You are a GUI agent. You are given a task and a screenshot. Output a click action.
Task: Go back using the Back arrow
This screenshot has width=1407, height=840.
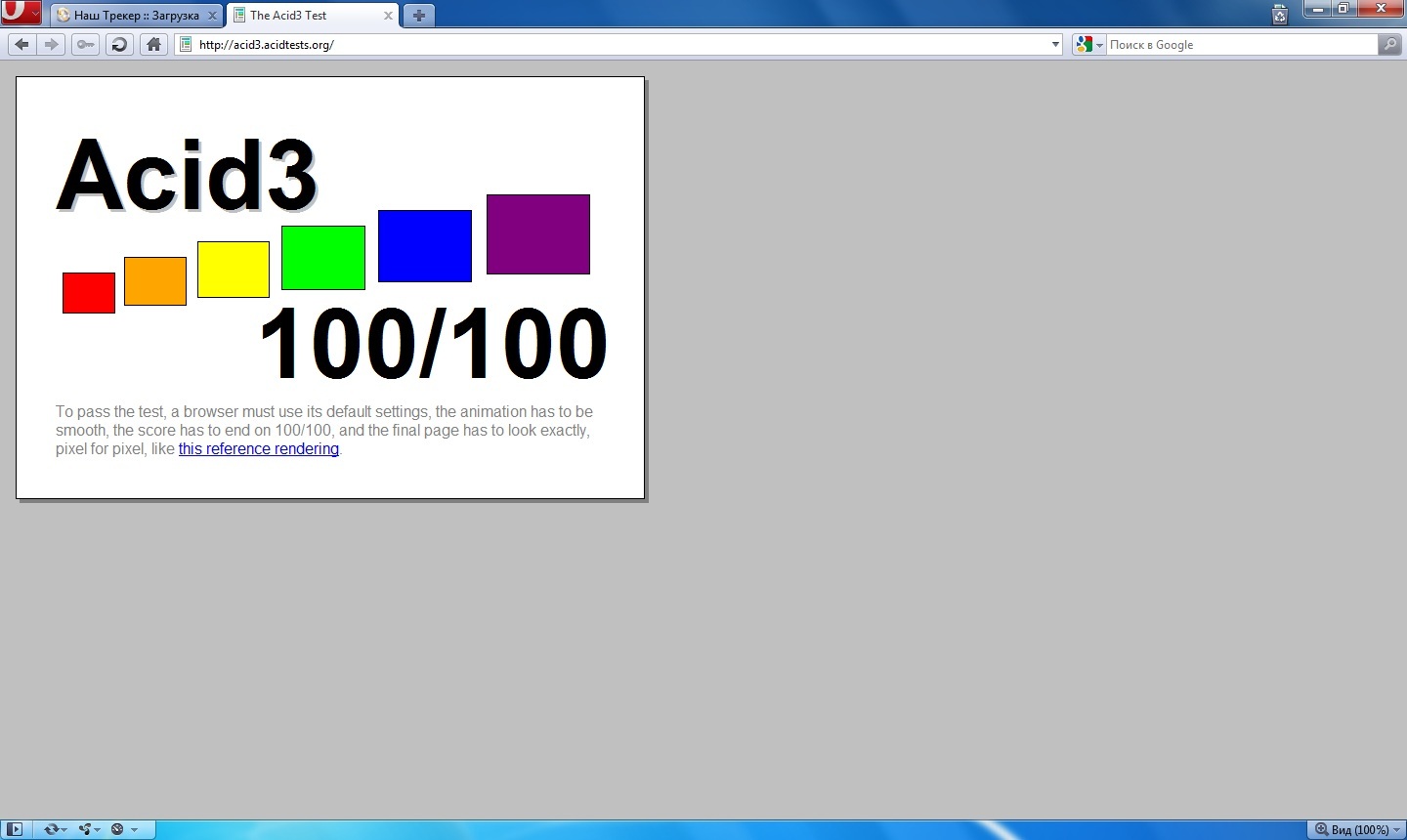(22, 44)
